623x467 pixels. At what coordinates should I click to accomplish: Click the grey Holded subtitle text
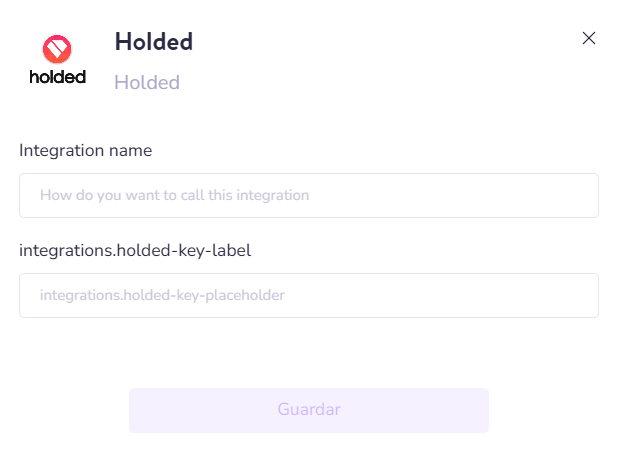click(147, 82)
